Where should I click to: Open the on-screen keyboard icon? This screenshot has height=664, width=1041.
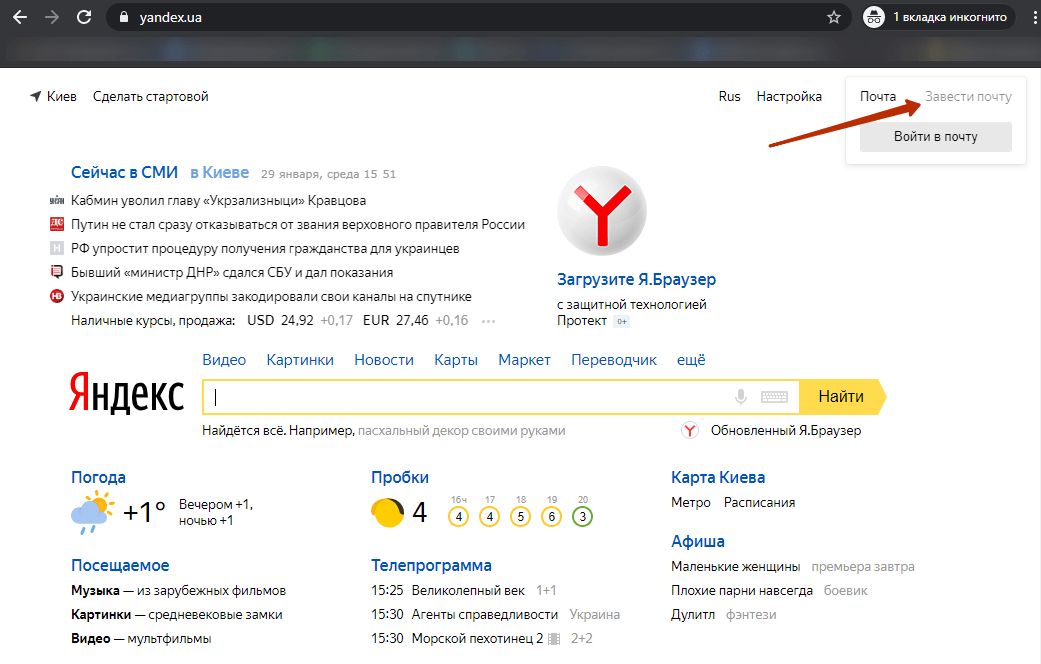coord(774,397)
